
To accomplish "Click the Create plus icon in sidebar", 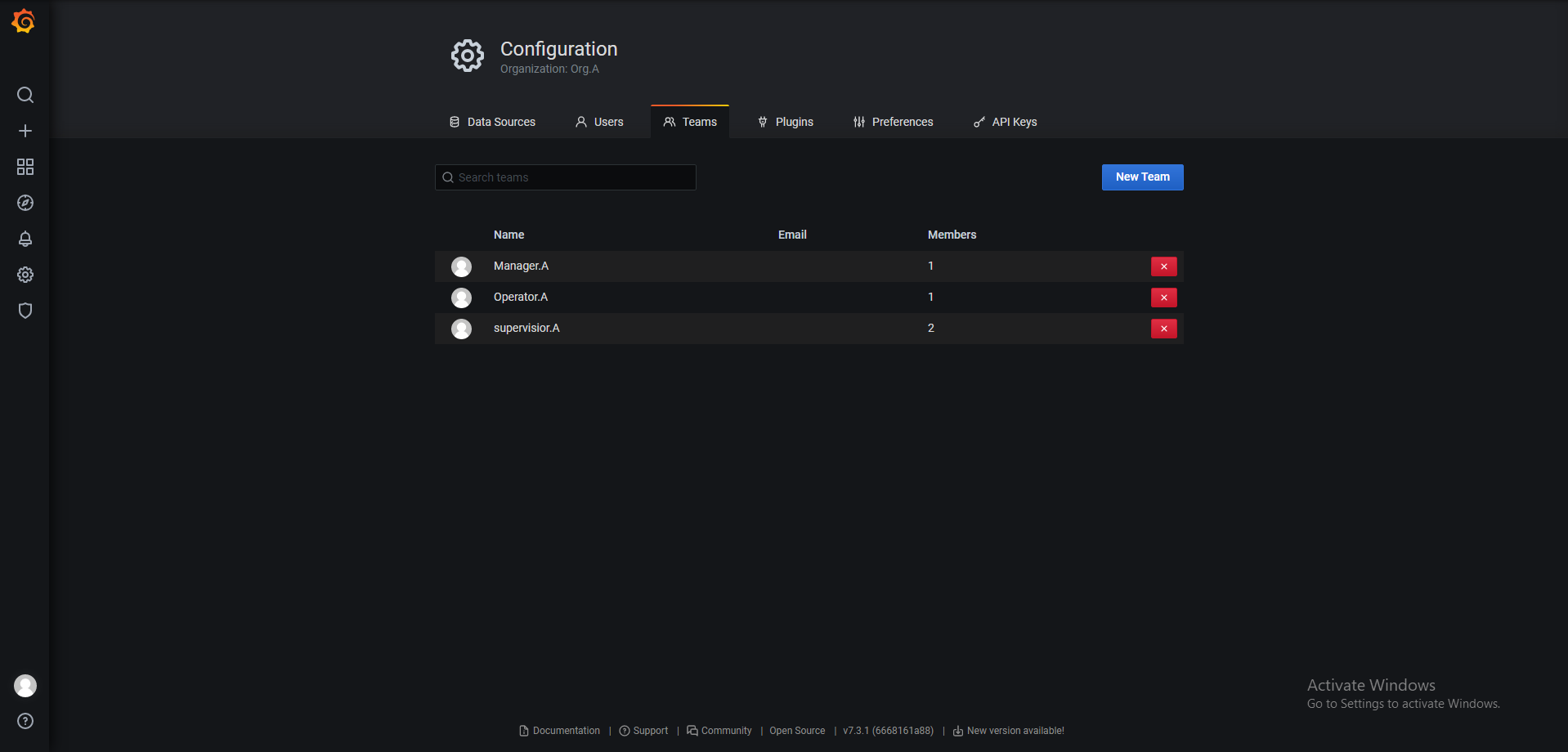I will [x=25, y=131].
